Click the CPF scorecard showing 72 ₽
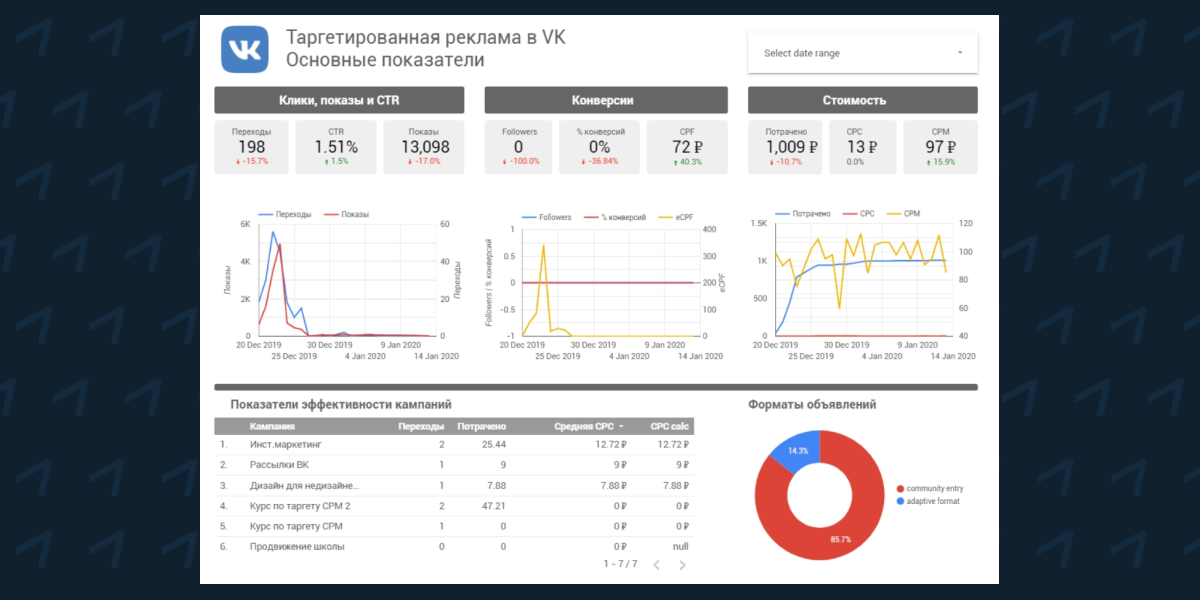 click(687, 147)
